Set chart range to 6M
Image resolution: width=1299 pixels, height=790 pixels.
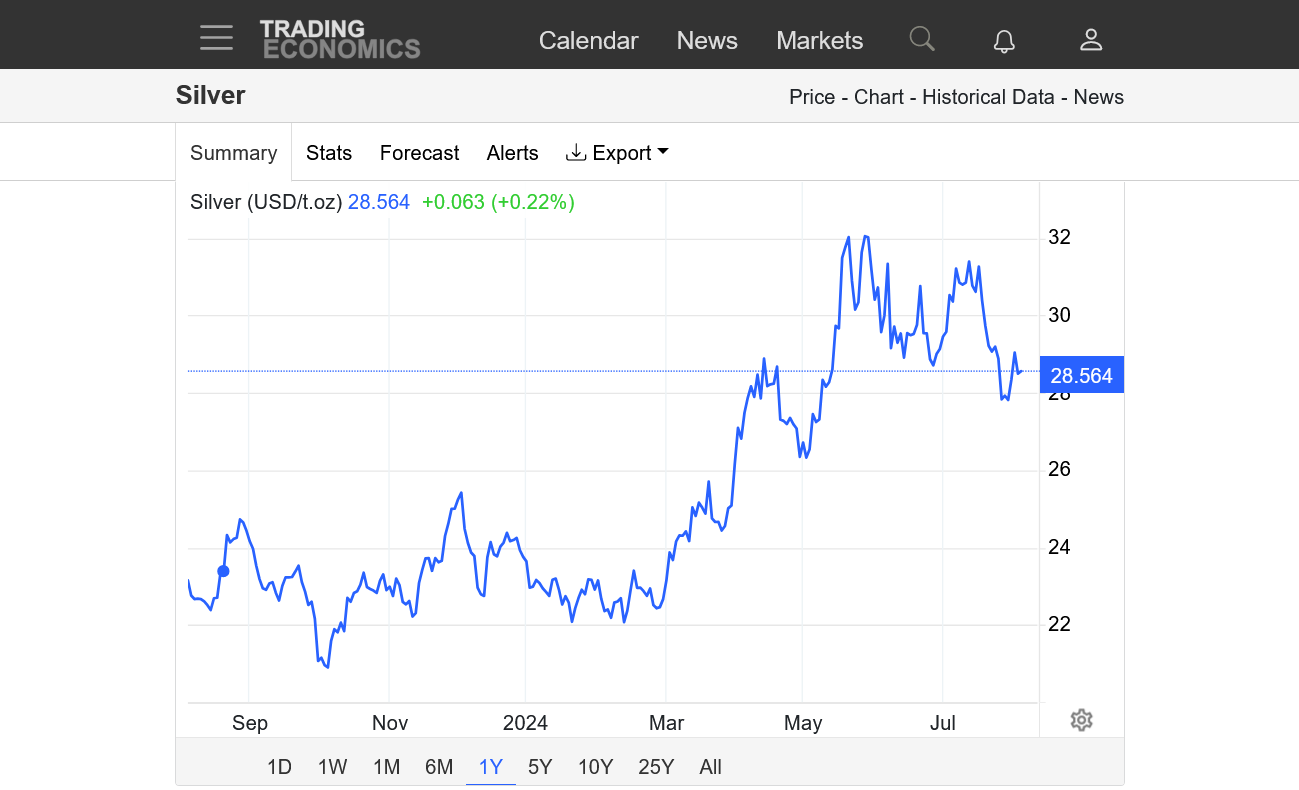pos(439,767)
